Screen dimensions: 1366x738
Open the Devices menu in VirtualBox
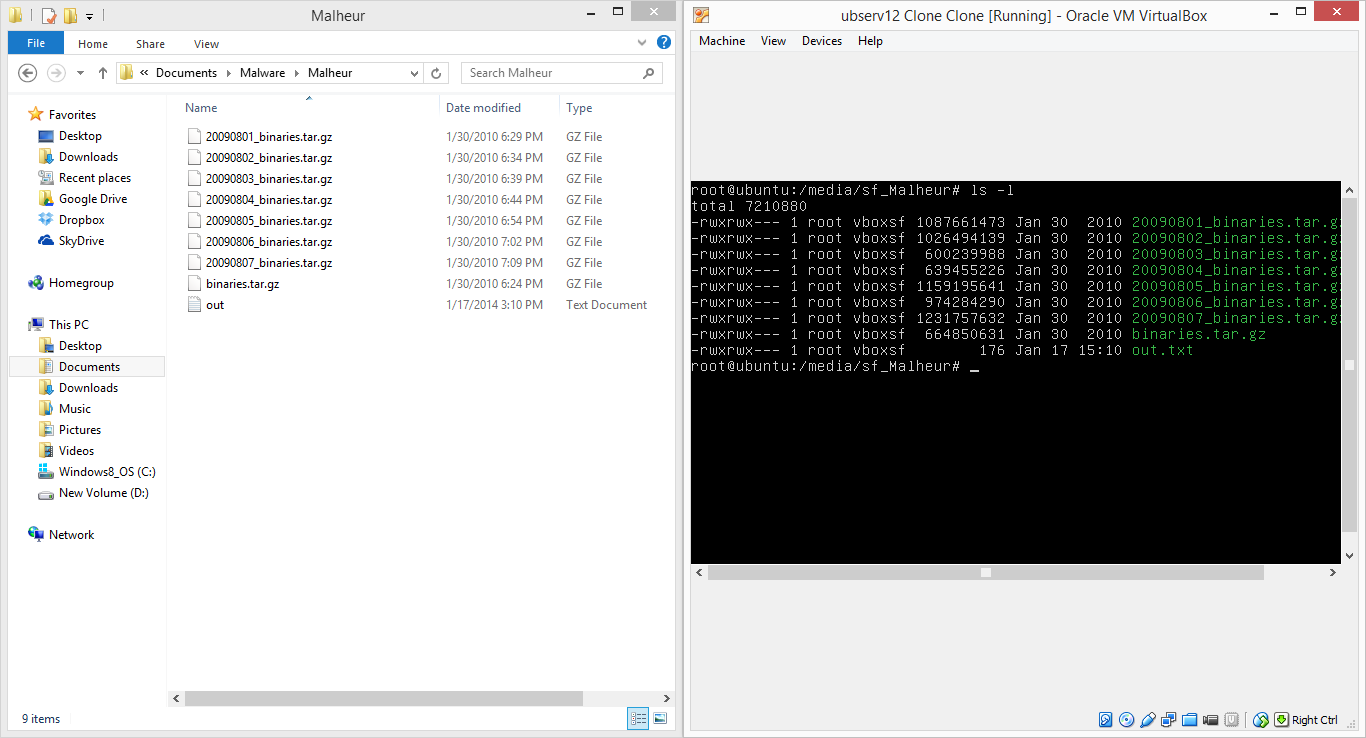[x=822, y=41]
